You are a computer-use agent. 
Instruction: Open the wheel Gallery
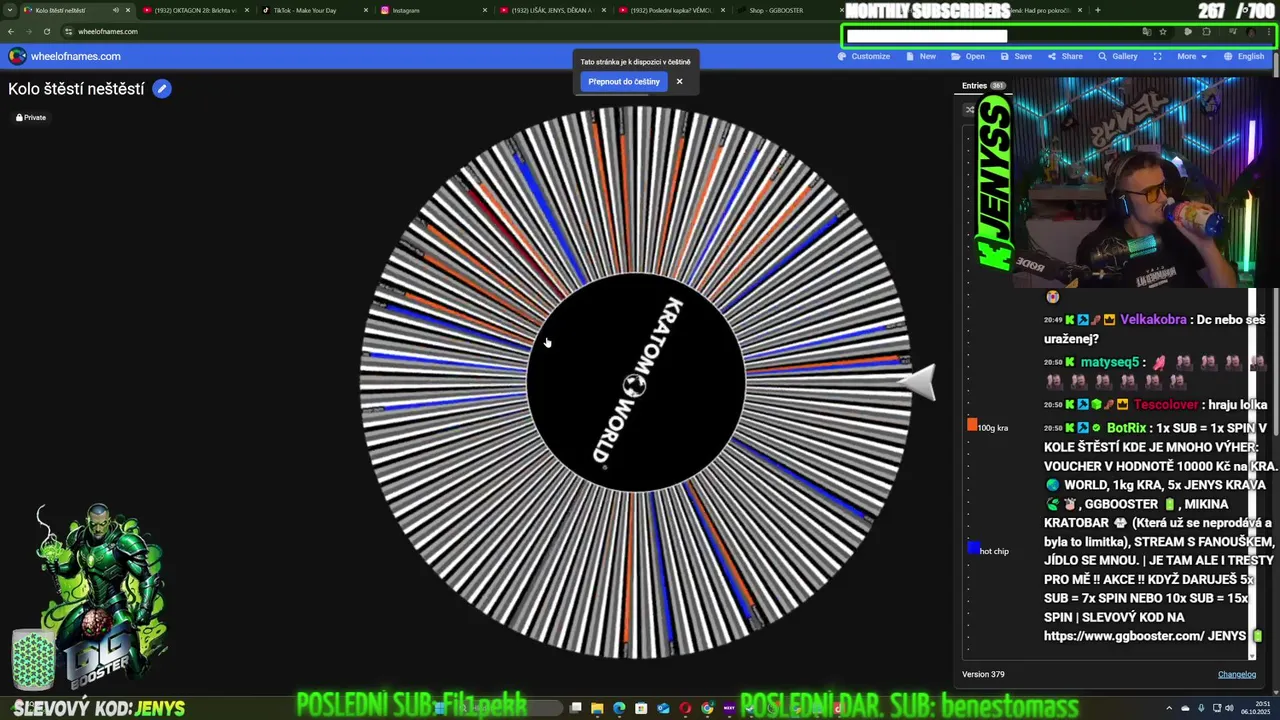pyautogui.click(x=1118, y=56)
